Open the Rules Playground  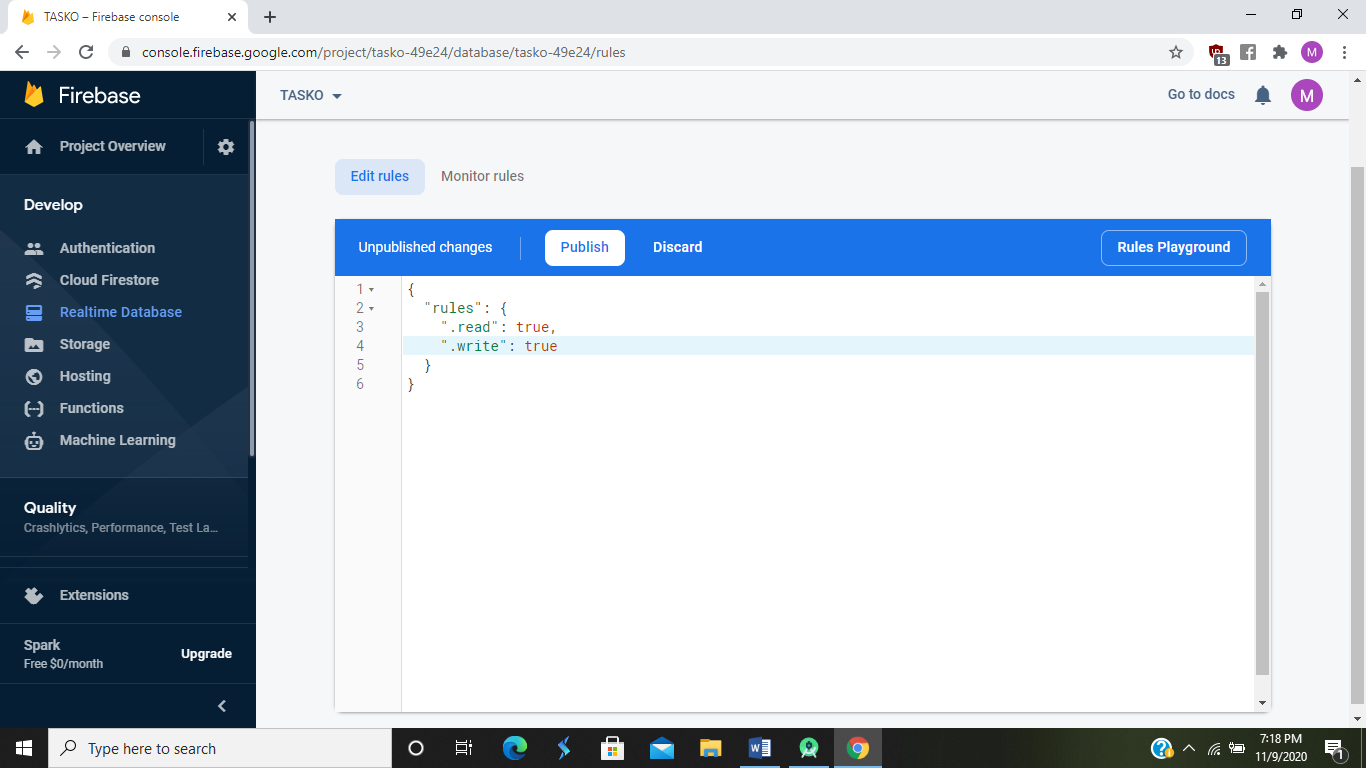[1173, 247]
